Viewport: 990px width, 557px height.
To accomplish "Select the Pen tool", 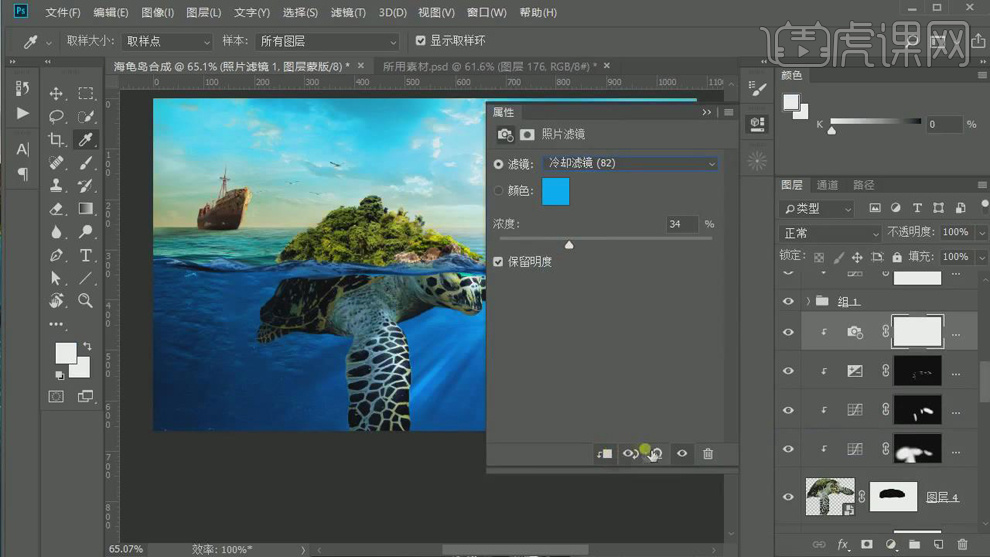I will tap(57, 255).
